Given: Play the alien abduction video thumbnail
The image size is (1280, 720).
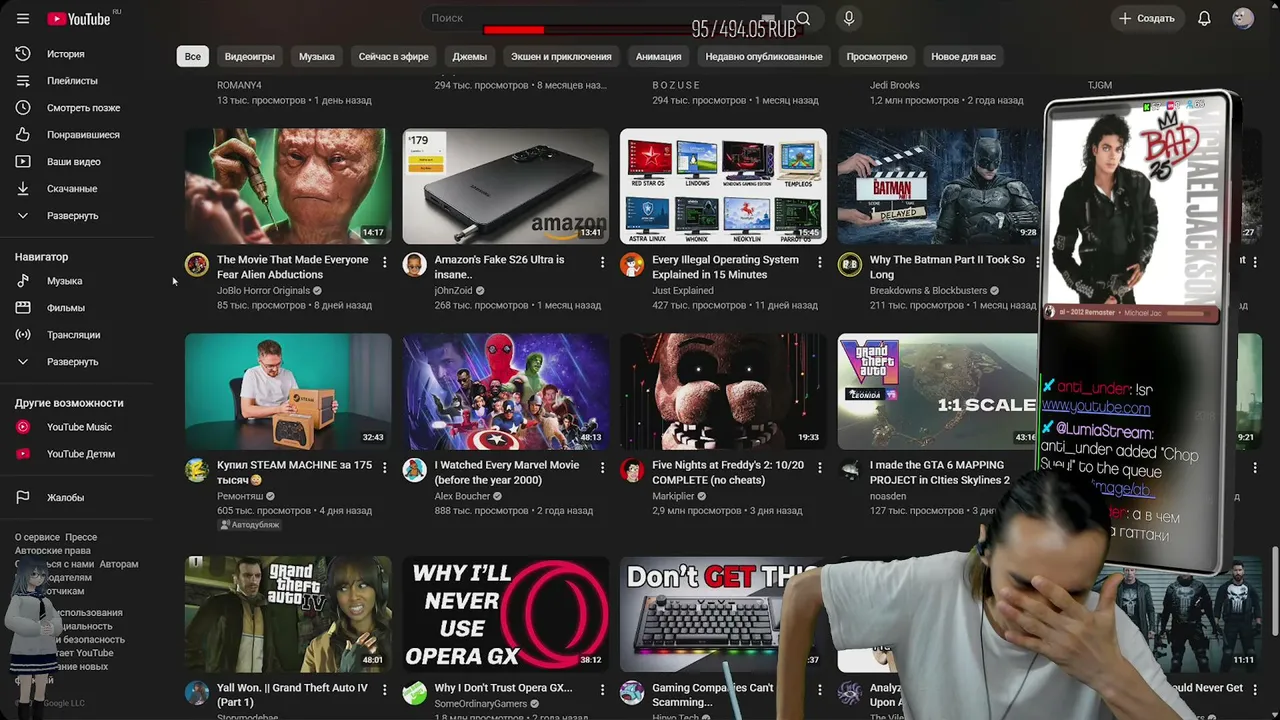Looking at the screenshot, I should pos(288,186).
